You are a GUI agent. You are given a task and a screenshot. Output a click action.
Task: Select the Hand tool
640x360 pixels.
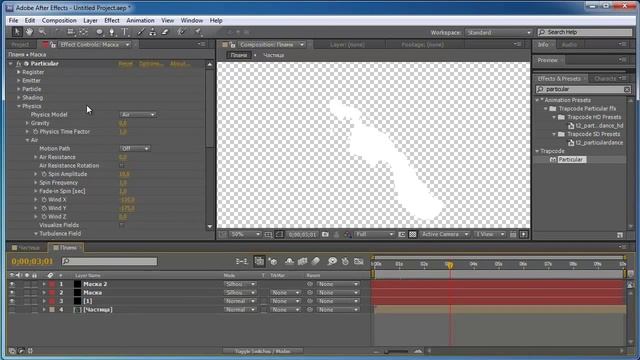29,32
